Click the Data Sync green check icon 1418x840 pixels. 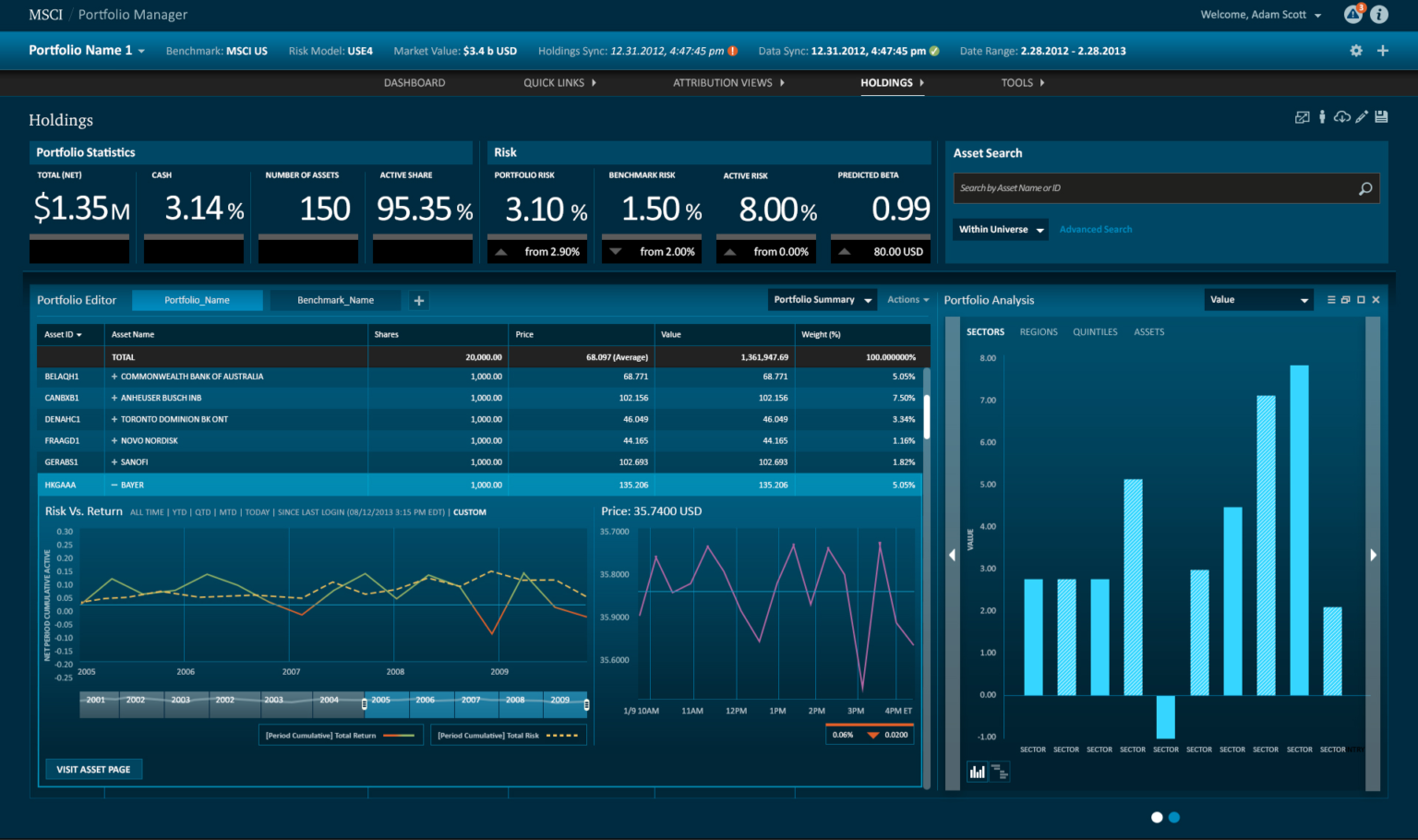click(934, 51)
